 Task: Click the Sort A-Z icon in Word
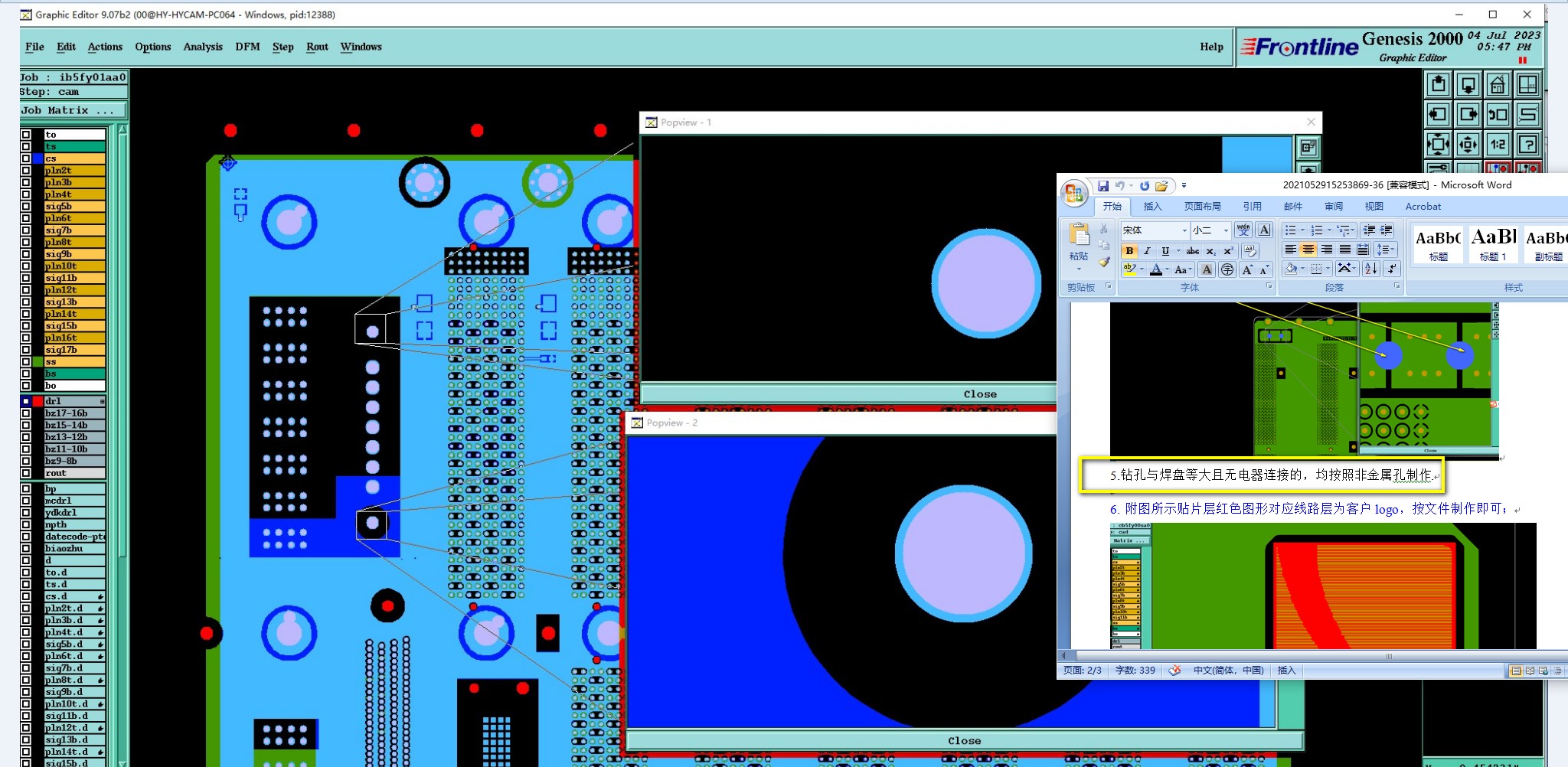pyautogui.click(x=1370, y=269)
